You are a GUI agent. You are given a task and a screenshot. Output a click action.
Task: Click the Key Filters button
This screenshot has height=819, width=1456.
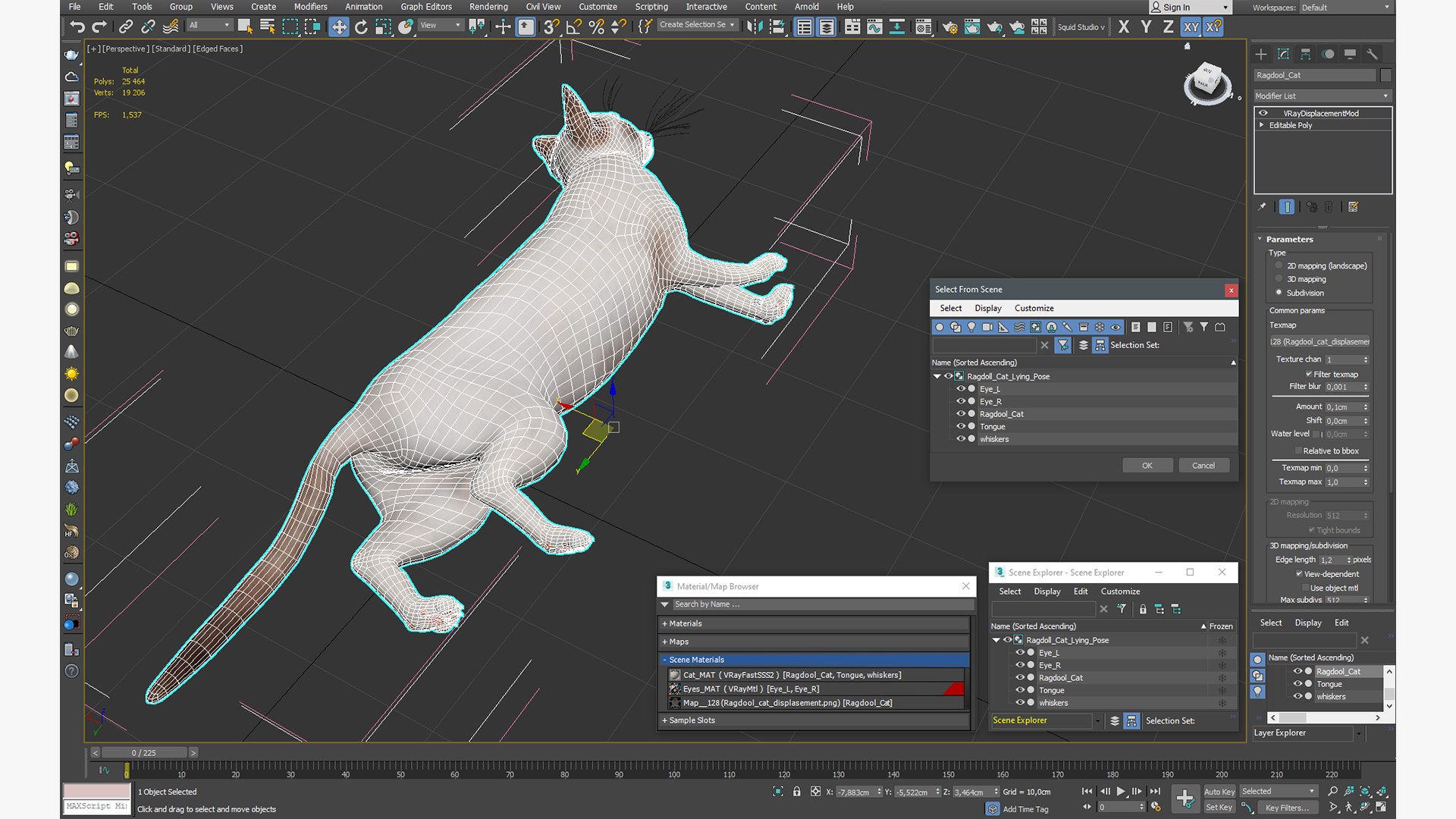(x=1288, y=808)
